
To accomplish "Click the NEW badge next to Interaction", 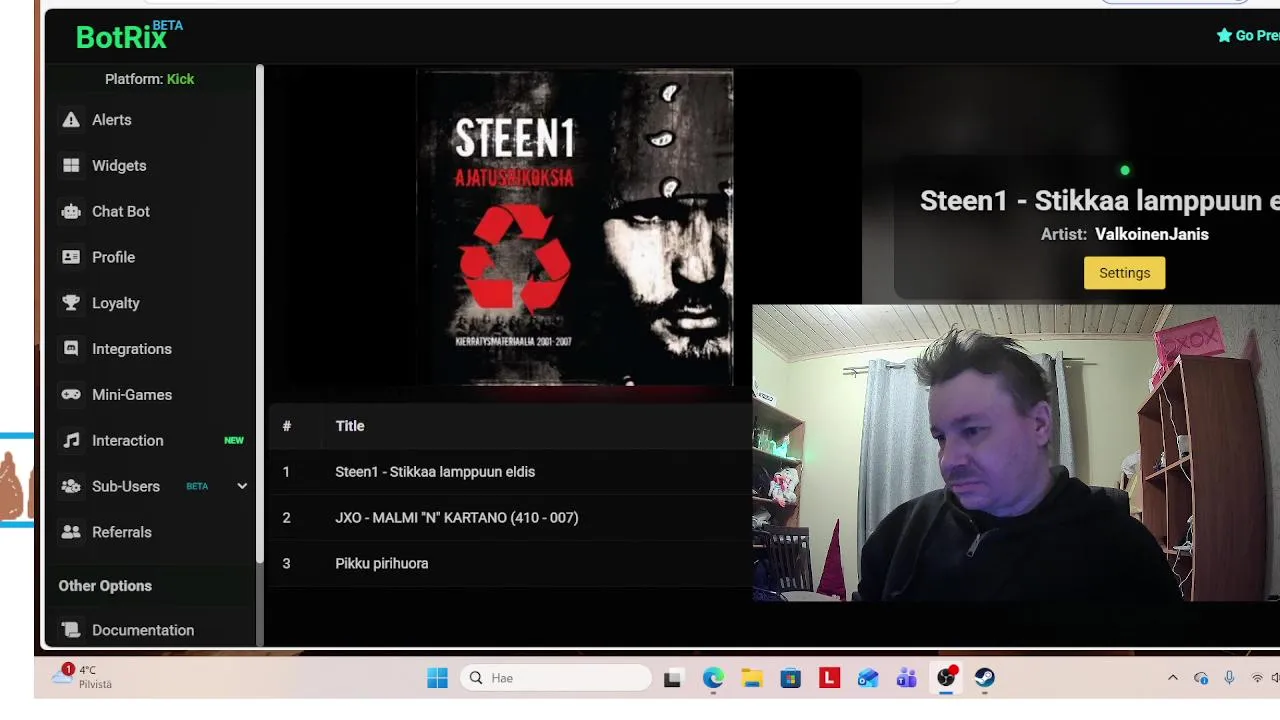I will [x=234, y=441].
